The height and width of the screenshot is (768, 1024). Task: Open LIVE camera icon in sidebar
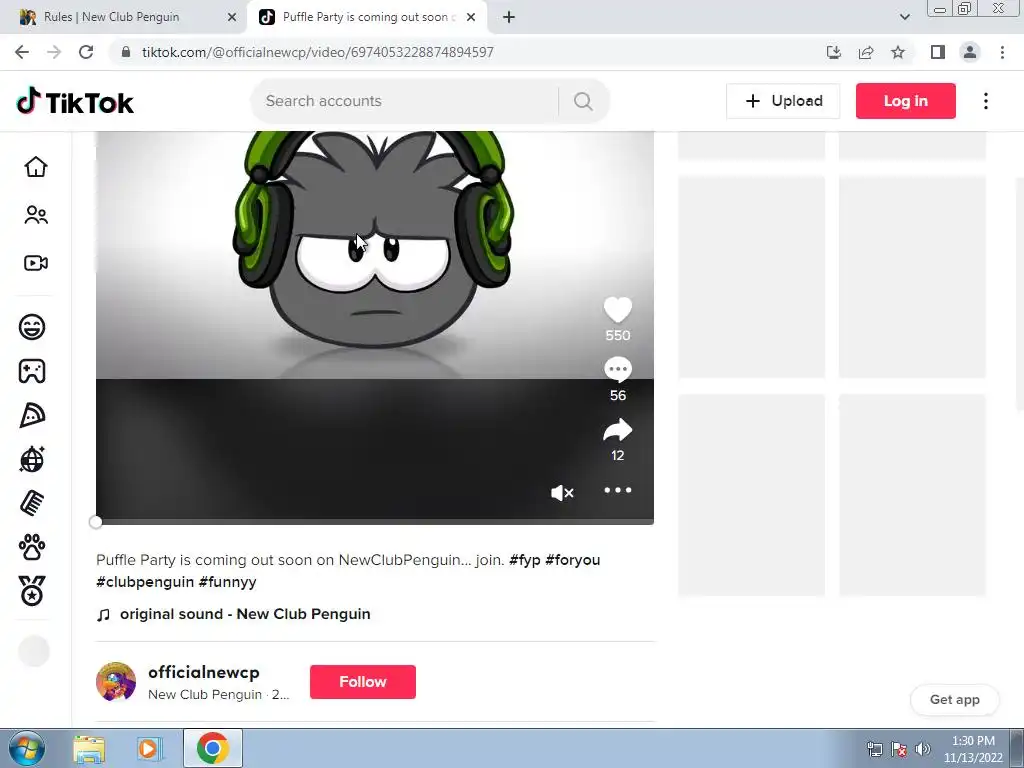click(35, 263)
